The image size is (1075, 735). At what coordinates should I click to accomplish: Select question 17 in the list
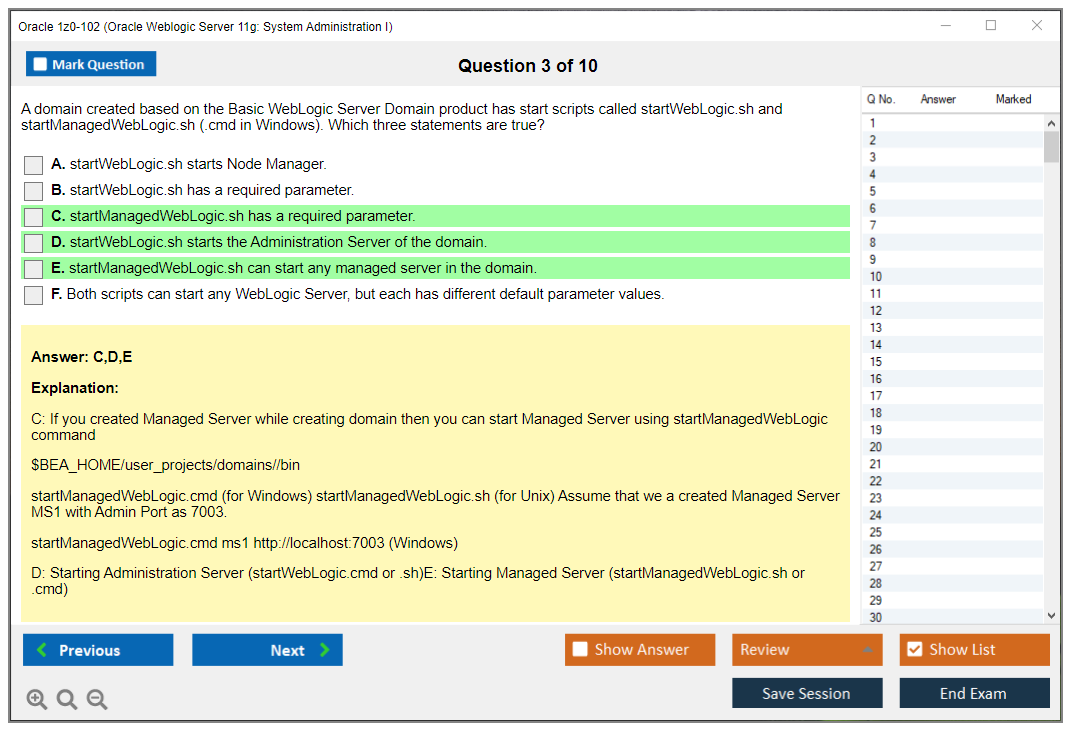point(952,396)
